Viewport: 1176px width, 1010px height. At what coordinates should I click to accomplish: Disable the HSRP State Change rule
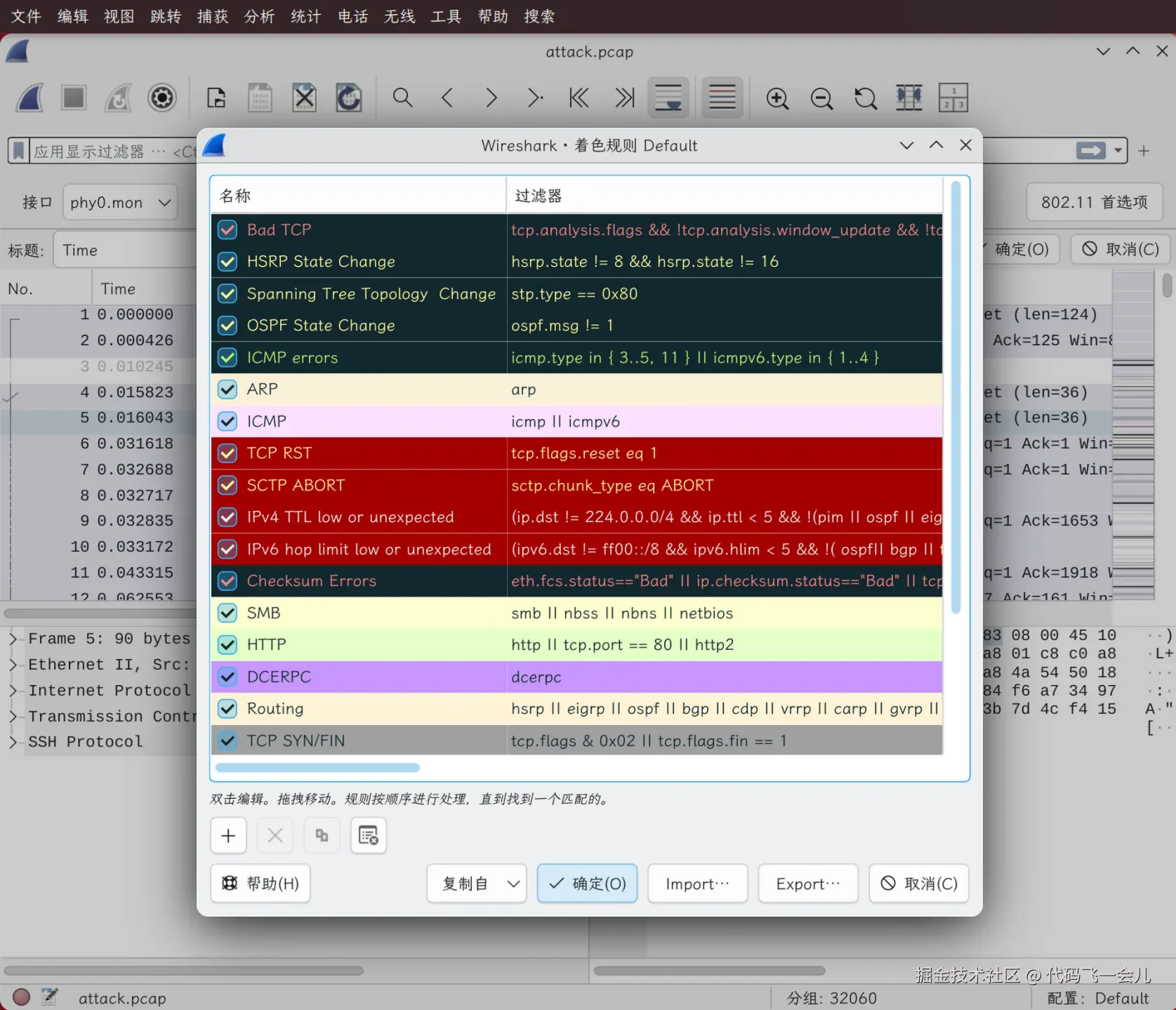point(227,262)
